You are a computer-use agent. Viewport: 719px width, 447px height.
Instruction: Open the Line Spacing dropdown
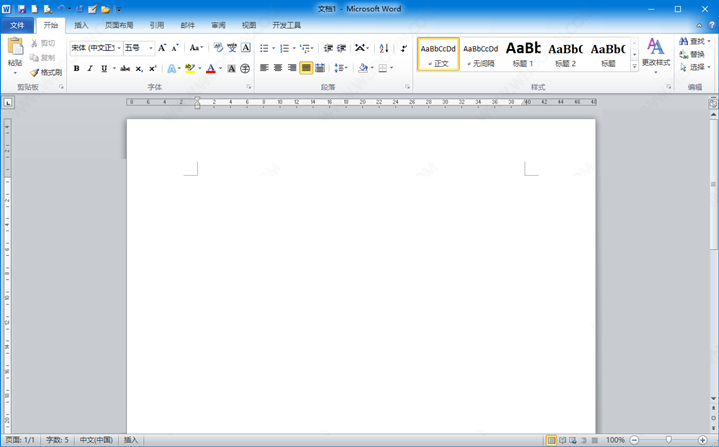(341, 68)
